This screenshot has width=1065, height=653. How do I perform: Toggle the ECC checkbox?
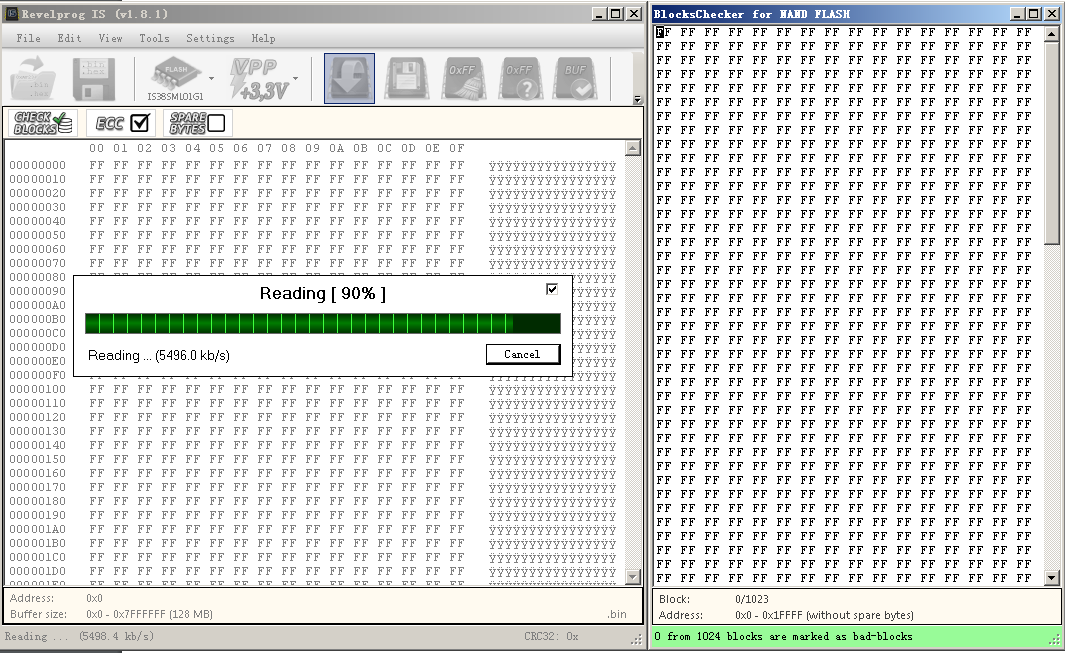pyautogui.click(x=140, y=123)
